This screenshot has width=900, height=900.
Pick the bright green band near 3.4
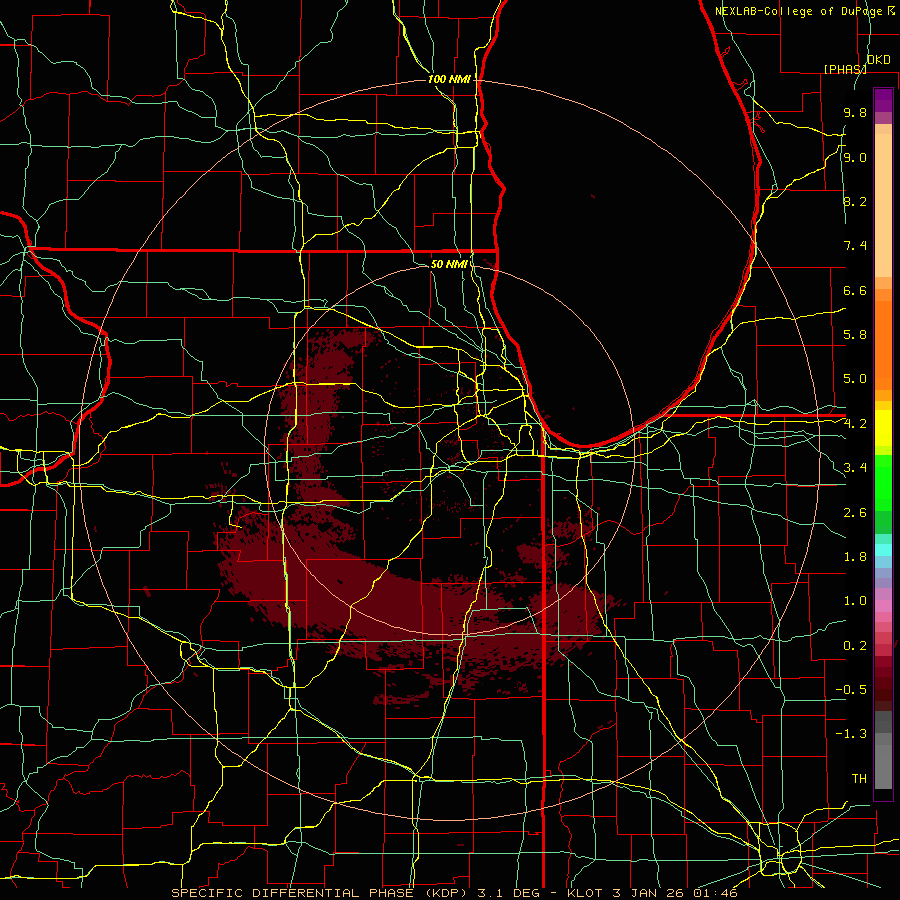(883, 483)
